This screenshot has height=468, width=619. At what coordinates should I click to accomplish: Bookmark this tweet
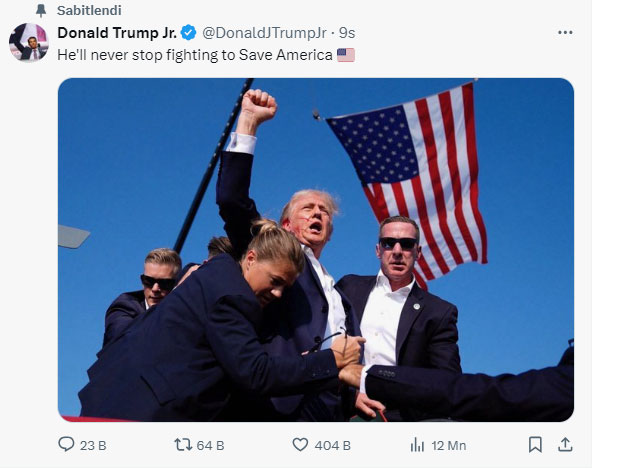(x=535, y=445)
